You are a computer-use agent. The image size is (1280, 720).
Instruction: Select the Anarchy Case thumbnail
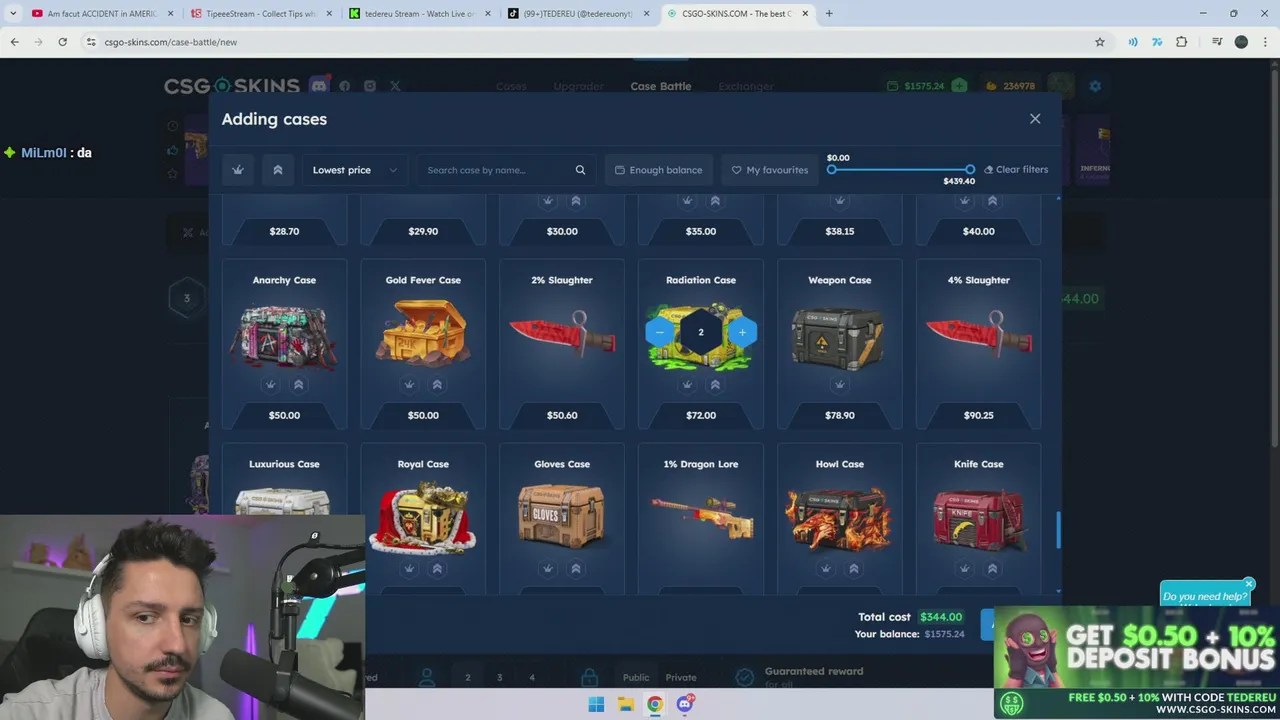click(x=284, y=336)
